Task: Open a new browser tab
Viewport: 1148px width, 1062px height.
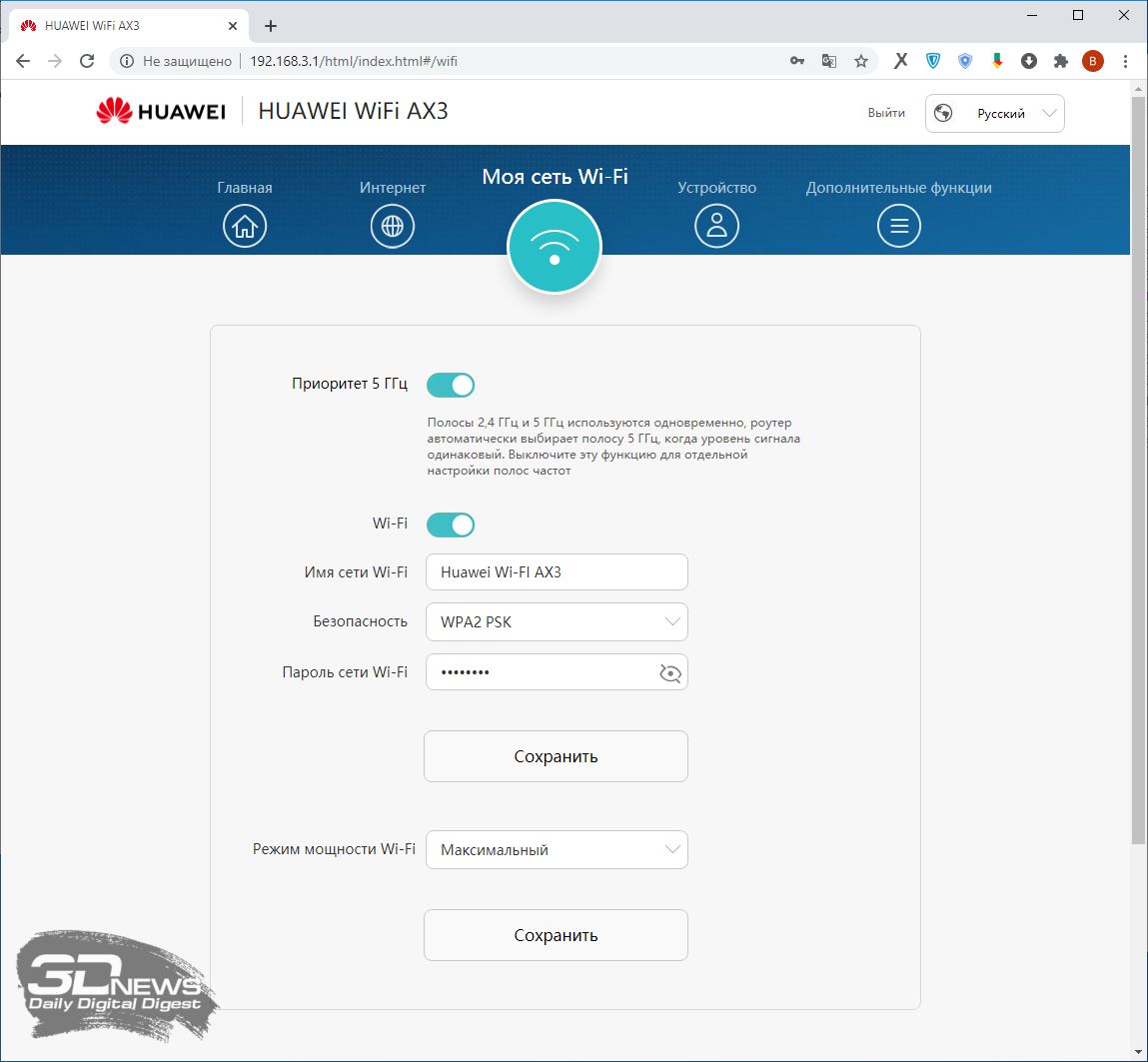Action: (271, 26)
